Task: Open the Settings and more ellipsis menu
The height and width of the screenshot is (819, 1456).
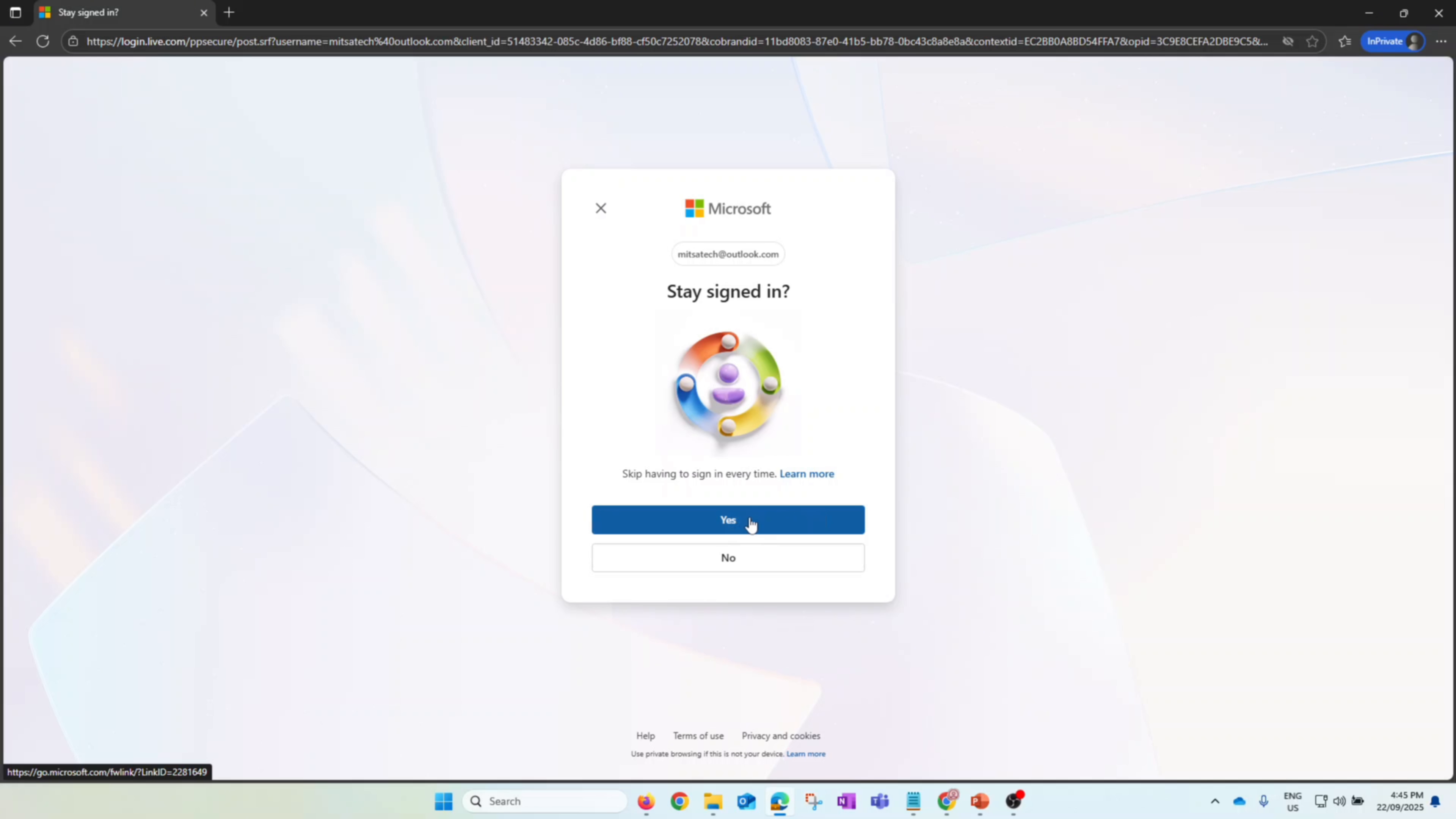Action: click(1442, 41)
